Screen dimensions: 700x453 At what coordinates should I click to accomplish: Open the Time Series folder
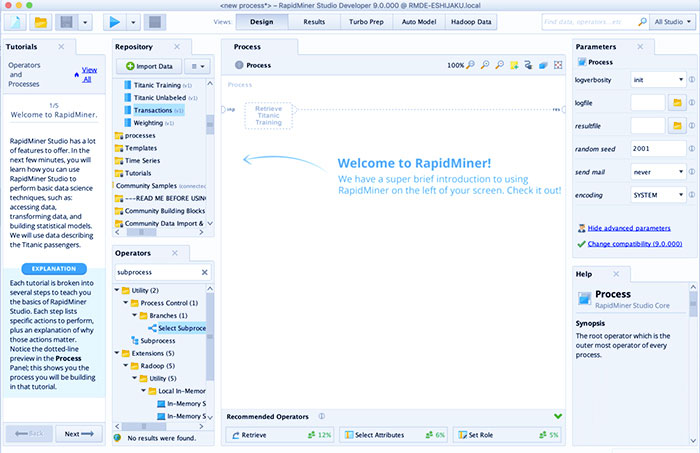[x=138, y=160]
